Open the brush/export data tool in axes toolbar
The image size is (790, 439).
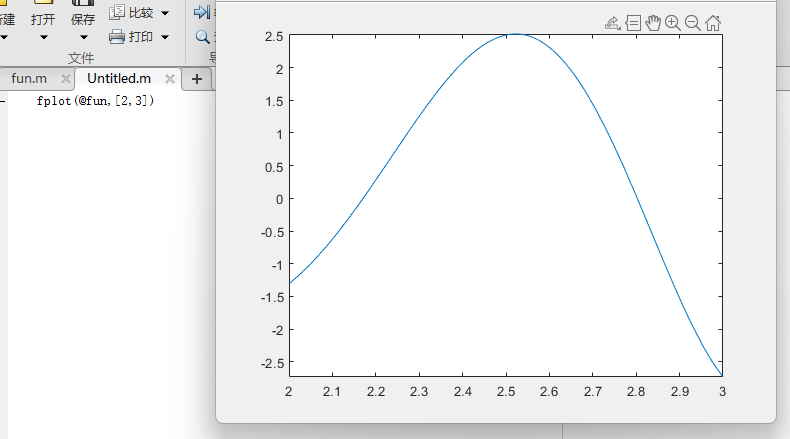click(x=613, y=23)
